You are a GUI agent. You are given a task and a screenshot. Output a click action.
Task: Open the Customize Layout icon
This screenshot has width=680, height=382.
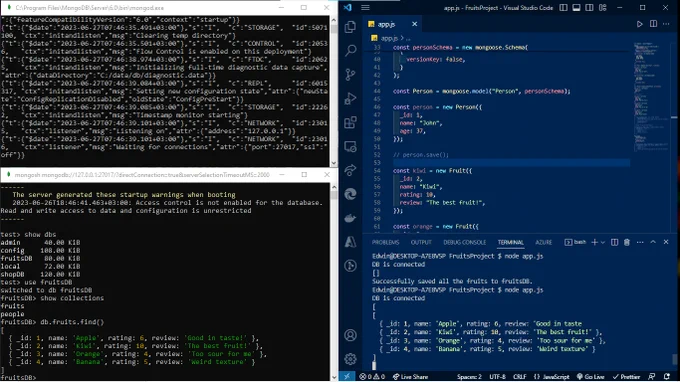coord(603,8)
